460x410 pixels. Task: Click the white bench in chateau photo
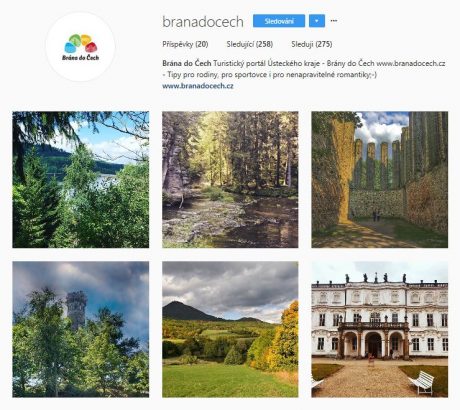(422, 382)
